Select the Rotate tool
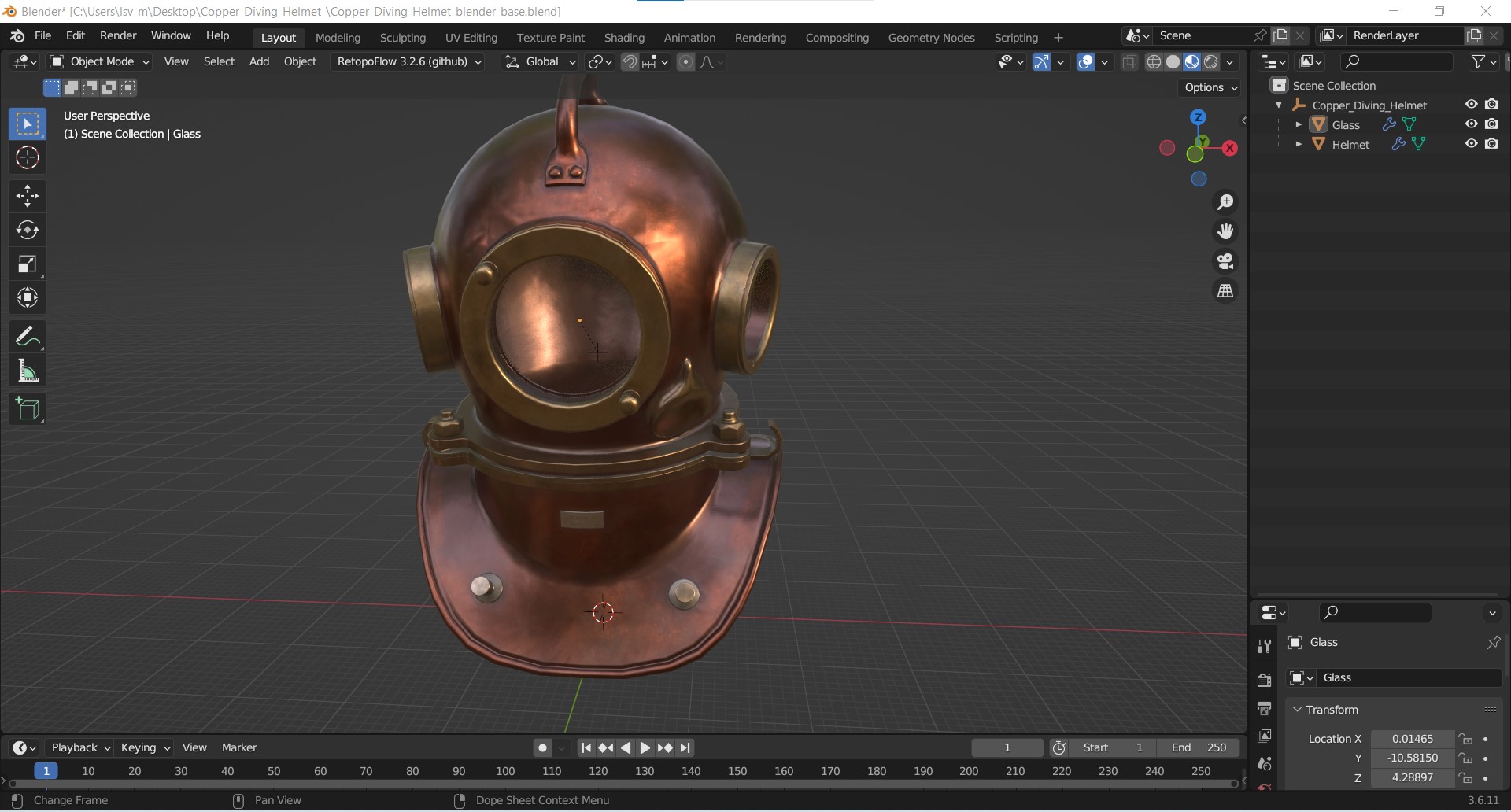This screenshot has height=812, width=1511. [x=28, y=230]
